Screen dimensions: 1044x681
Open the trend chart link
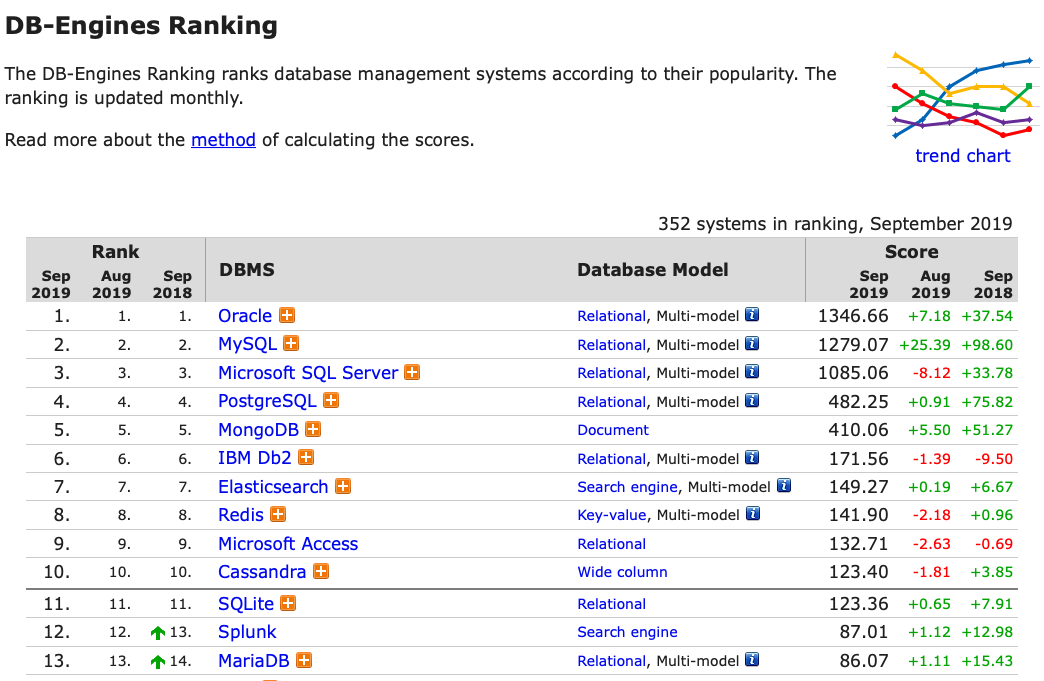(962, 156)
